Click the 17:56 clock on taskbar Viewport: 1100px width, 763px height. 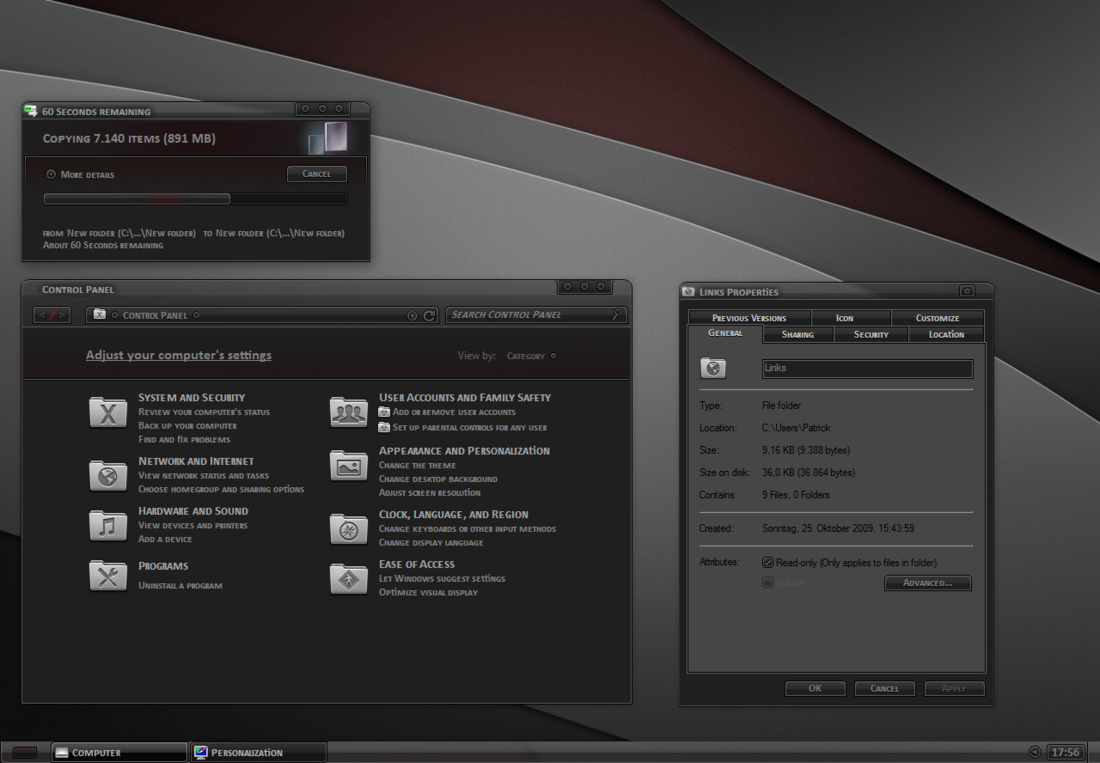(1065, 752)
